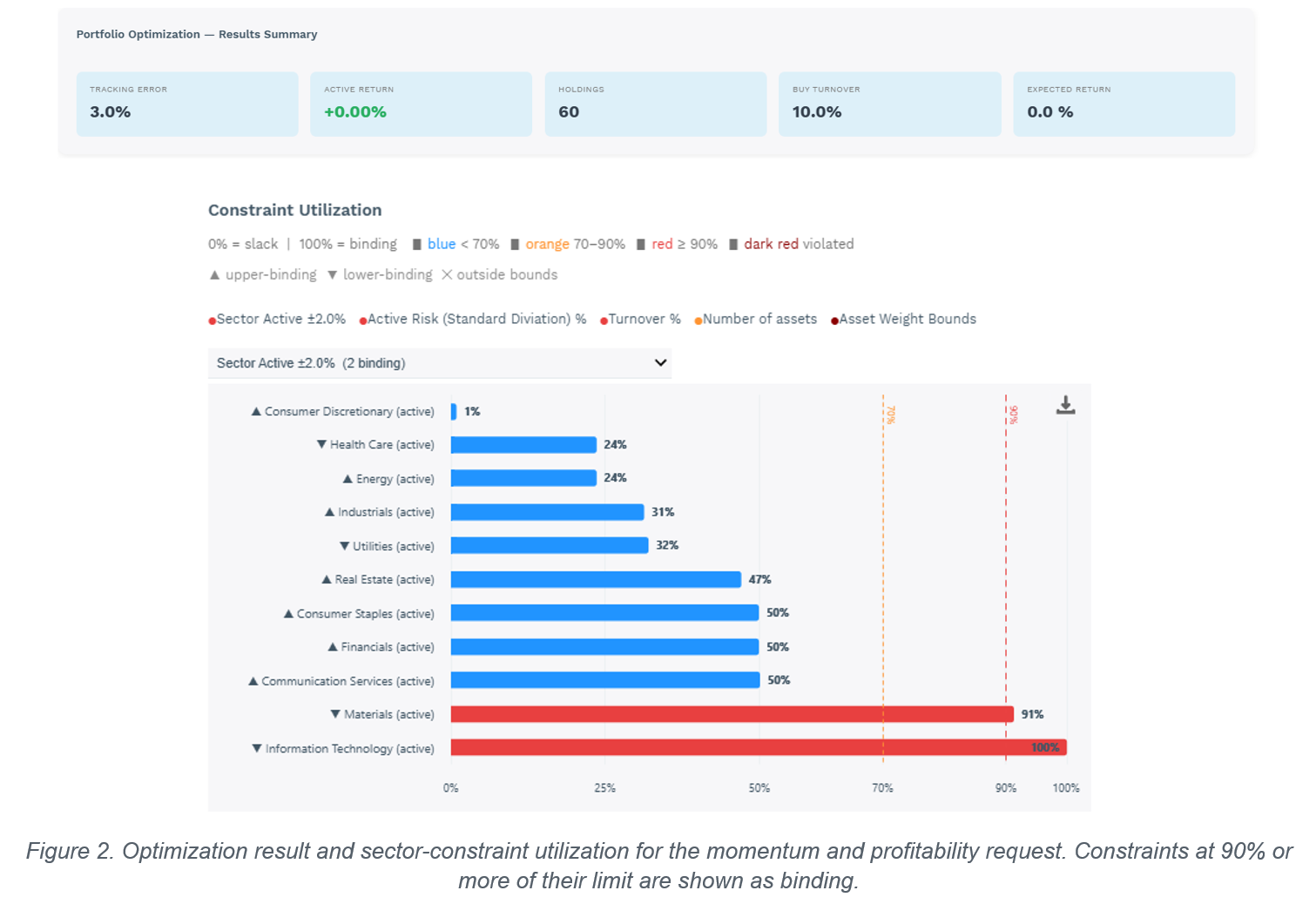The width and height of the screenshot is (1316, 904).
Task: Click the blue Real Estate 47% bar
Action: (x=596, y=579)
